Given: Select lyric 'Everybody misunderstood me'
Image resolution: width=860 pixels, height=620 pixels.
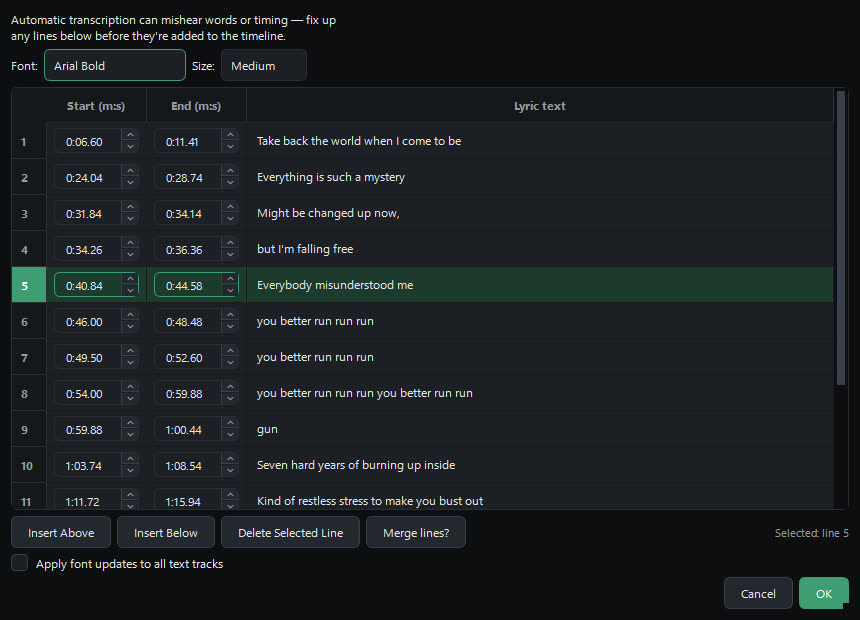Looking at the screenshot, I should pyautogui.click(x=335, y=285).
